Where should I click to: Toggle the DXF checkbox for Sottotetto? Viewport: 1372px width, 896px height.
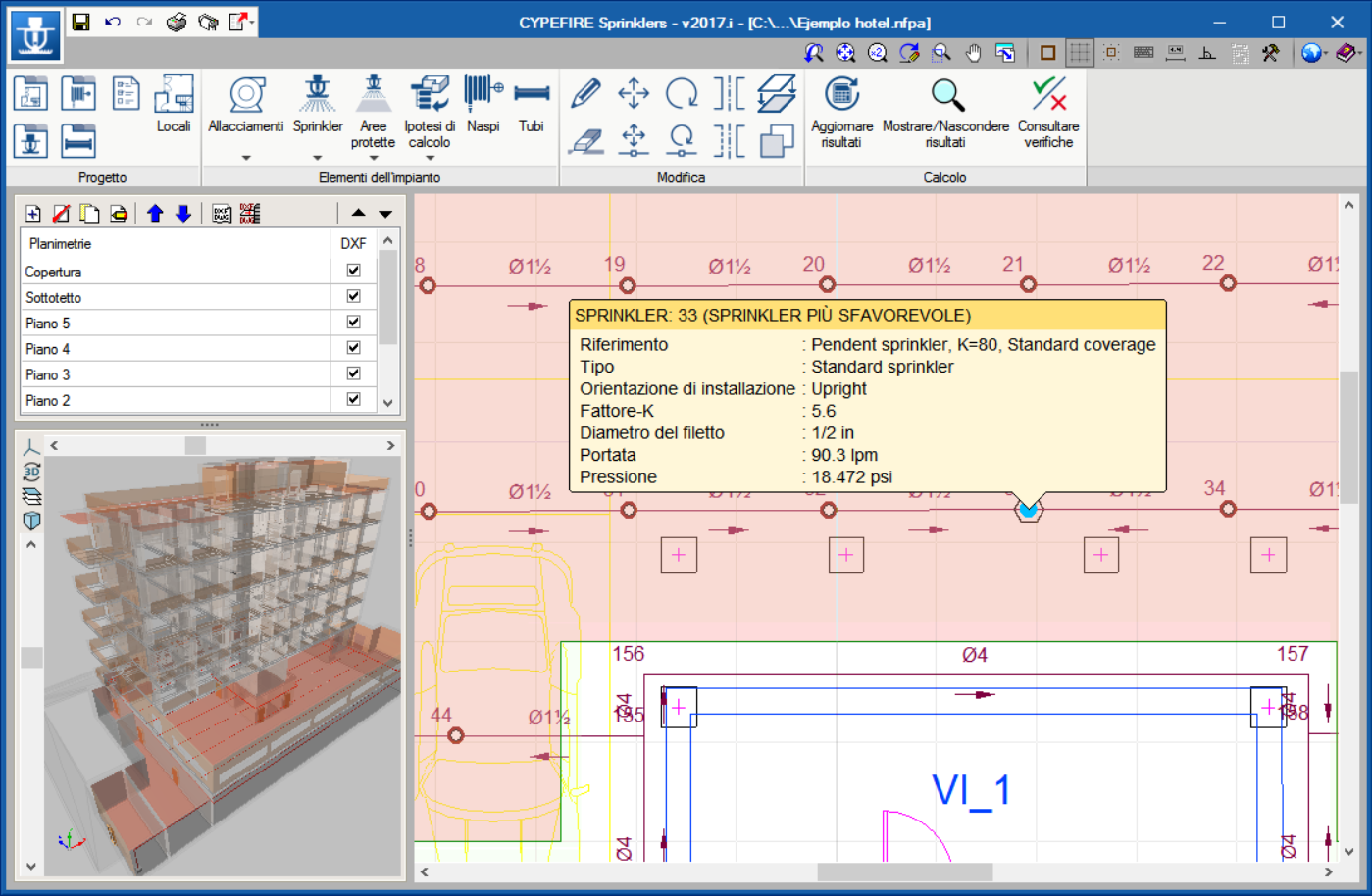(x=354, y=296)
